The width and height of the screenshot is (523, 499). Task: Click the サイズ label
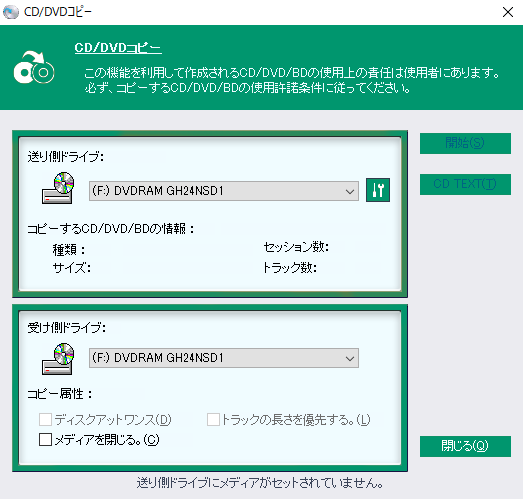click(72, 268)
